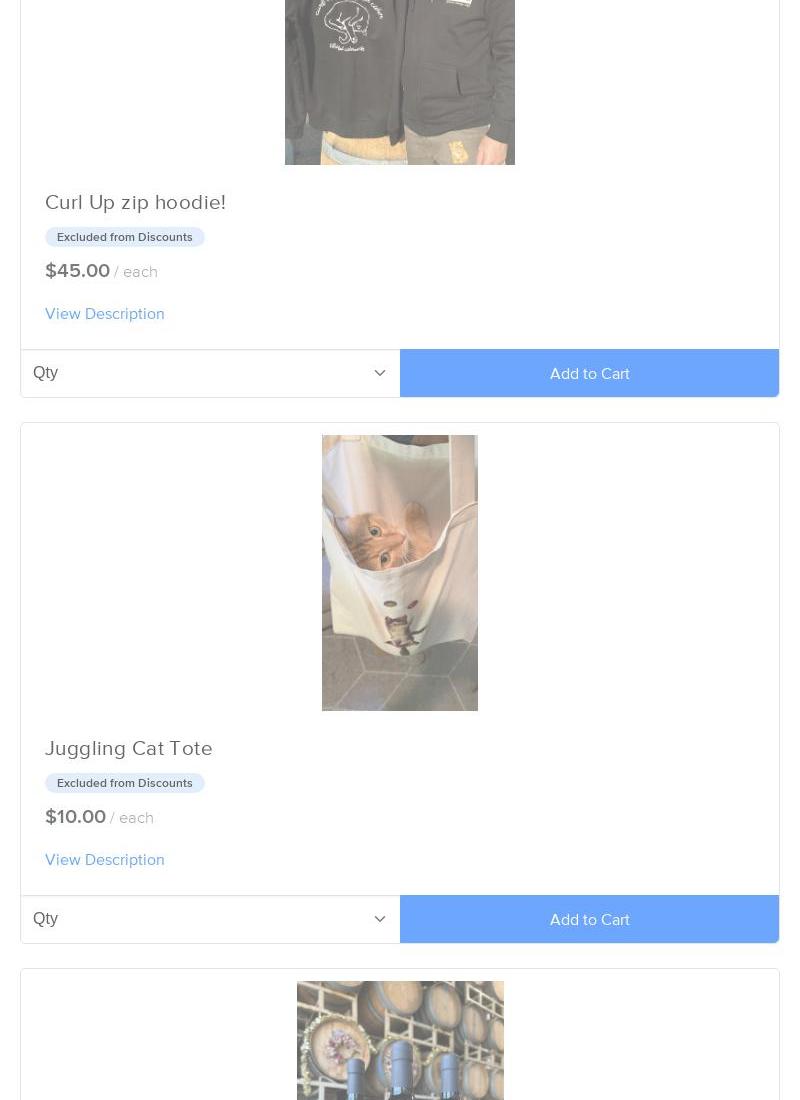Click the chevron arrow in tote Qty selector
800x1100 pixels.
380,919
